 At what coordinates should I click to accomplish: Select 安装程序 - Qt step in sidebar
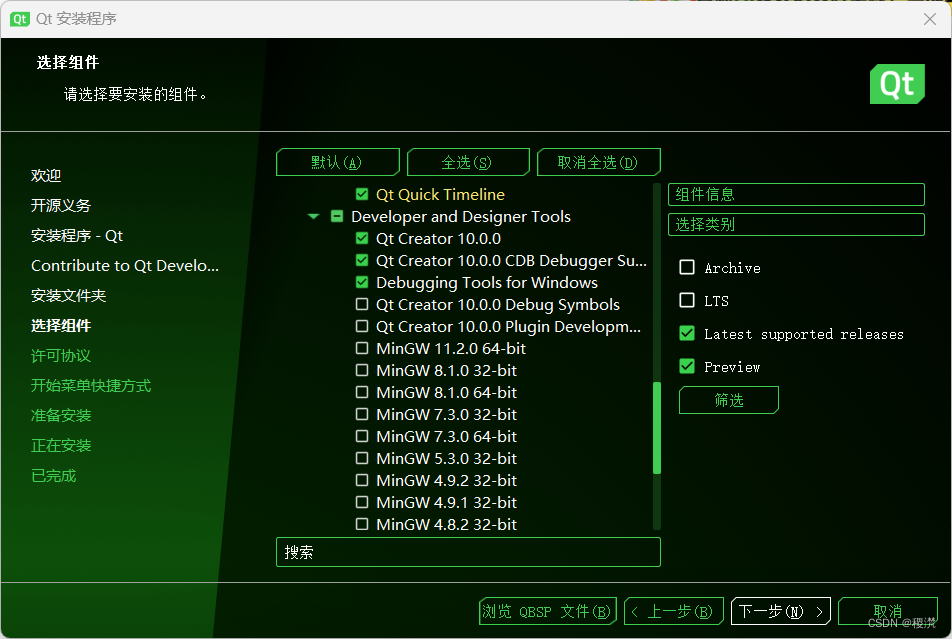pos(77,236)
